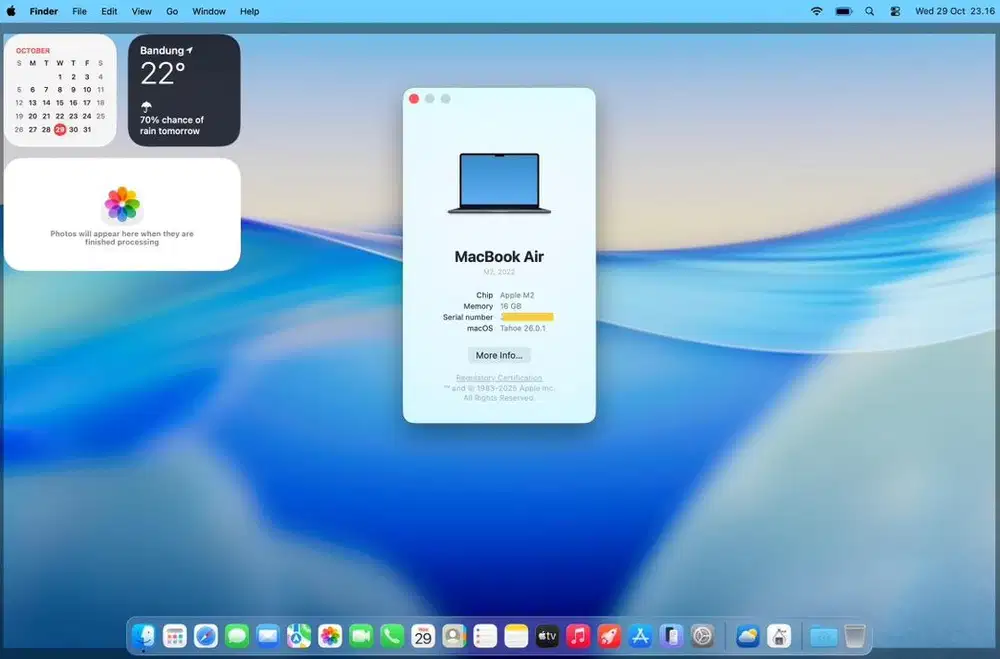This screenshot has height=659, width=1000.
Task: Click the Wi-Fi icon in menu bar
Action: tap(816, 11)
